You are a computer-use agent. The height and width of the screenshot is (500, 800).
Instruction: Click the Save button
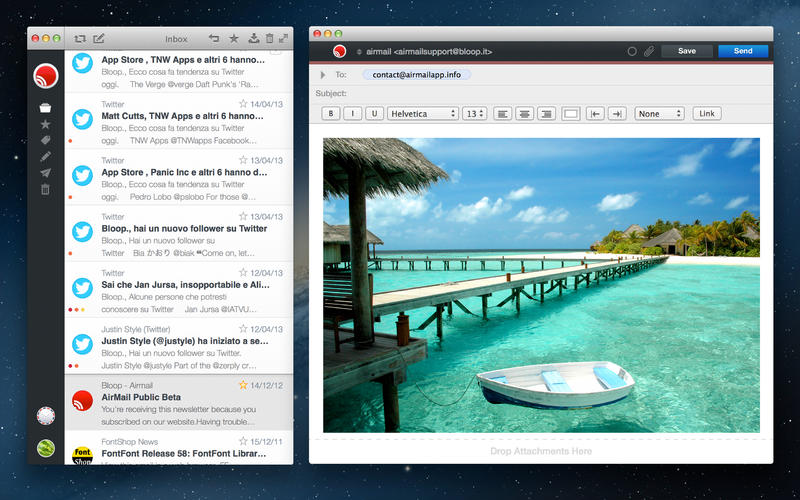pyautogui.click(x=687, y=51)
